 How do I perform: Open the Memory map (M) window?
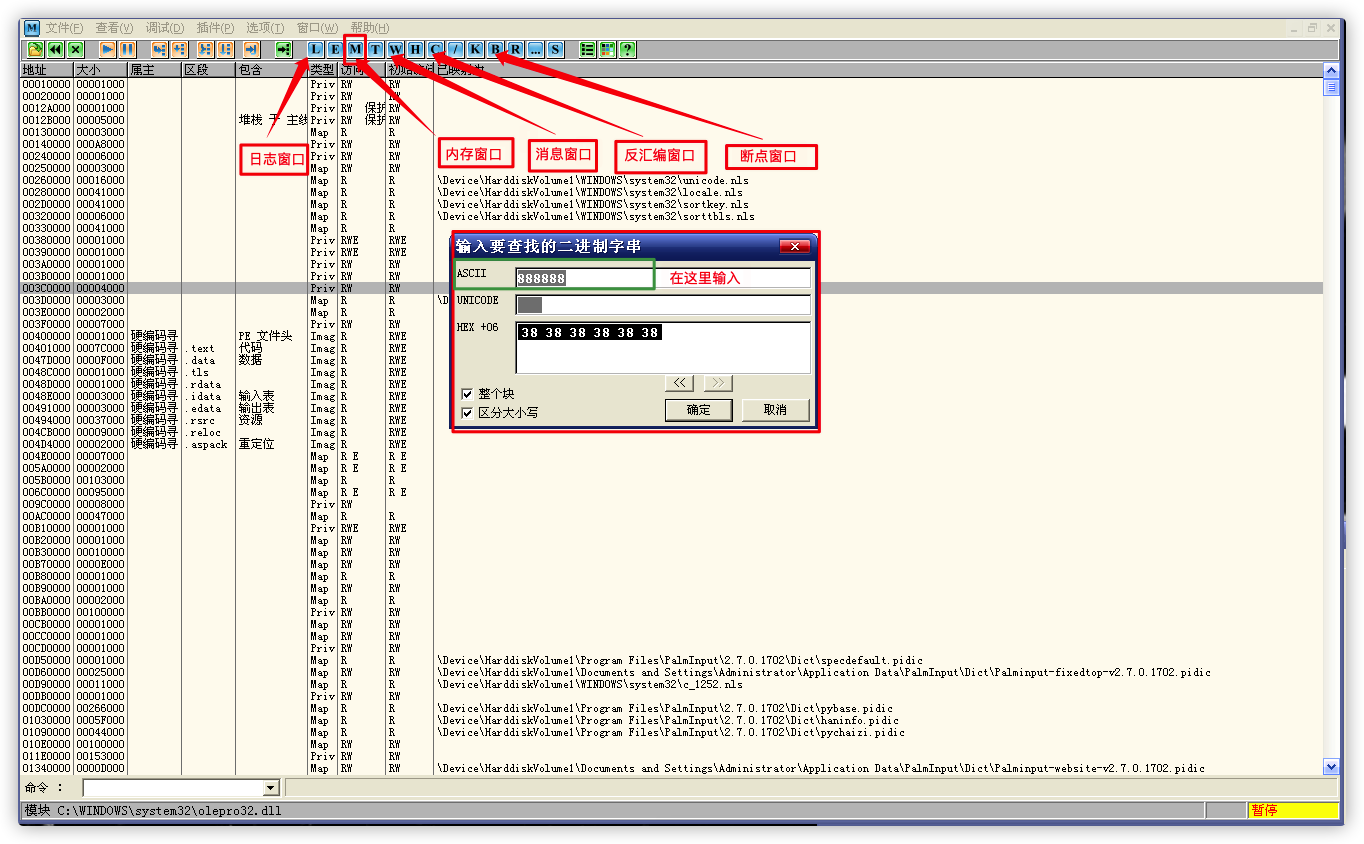(355, 49)
